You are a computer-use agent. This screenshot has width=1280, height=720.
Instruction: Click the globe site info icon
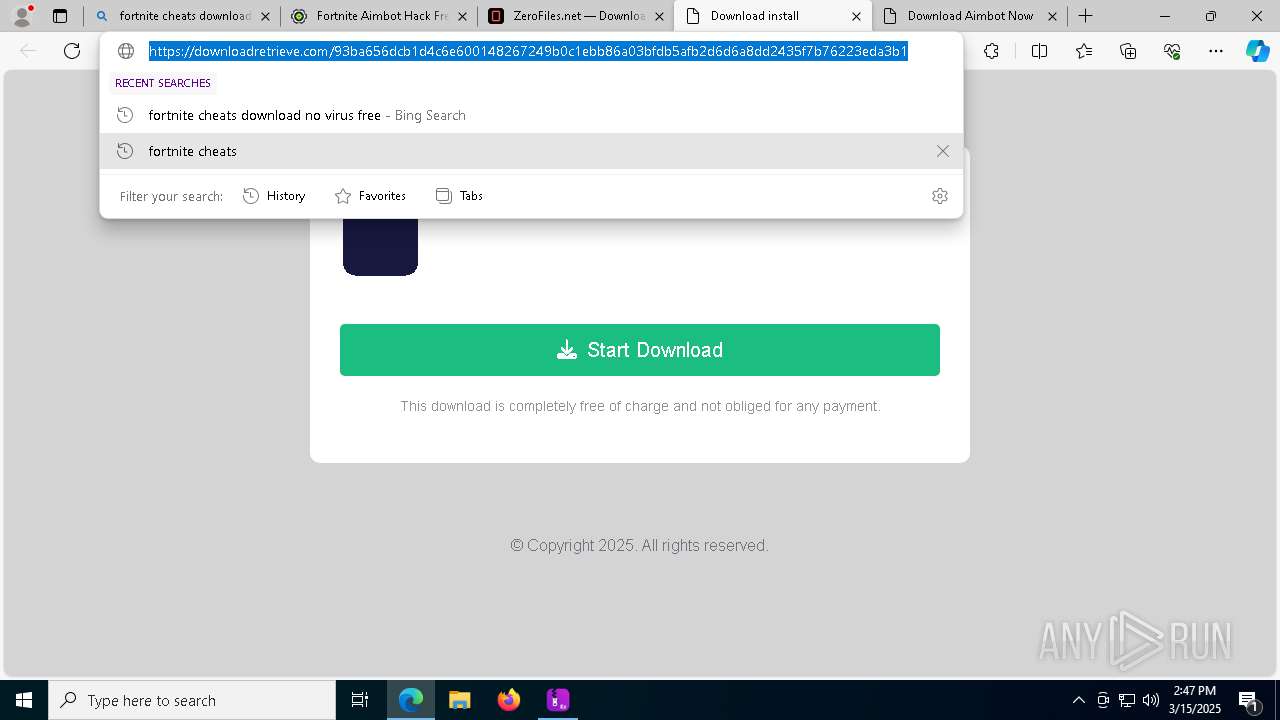click(126, 51)
